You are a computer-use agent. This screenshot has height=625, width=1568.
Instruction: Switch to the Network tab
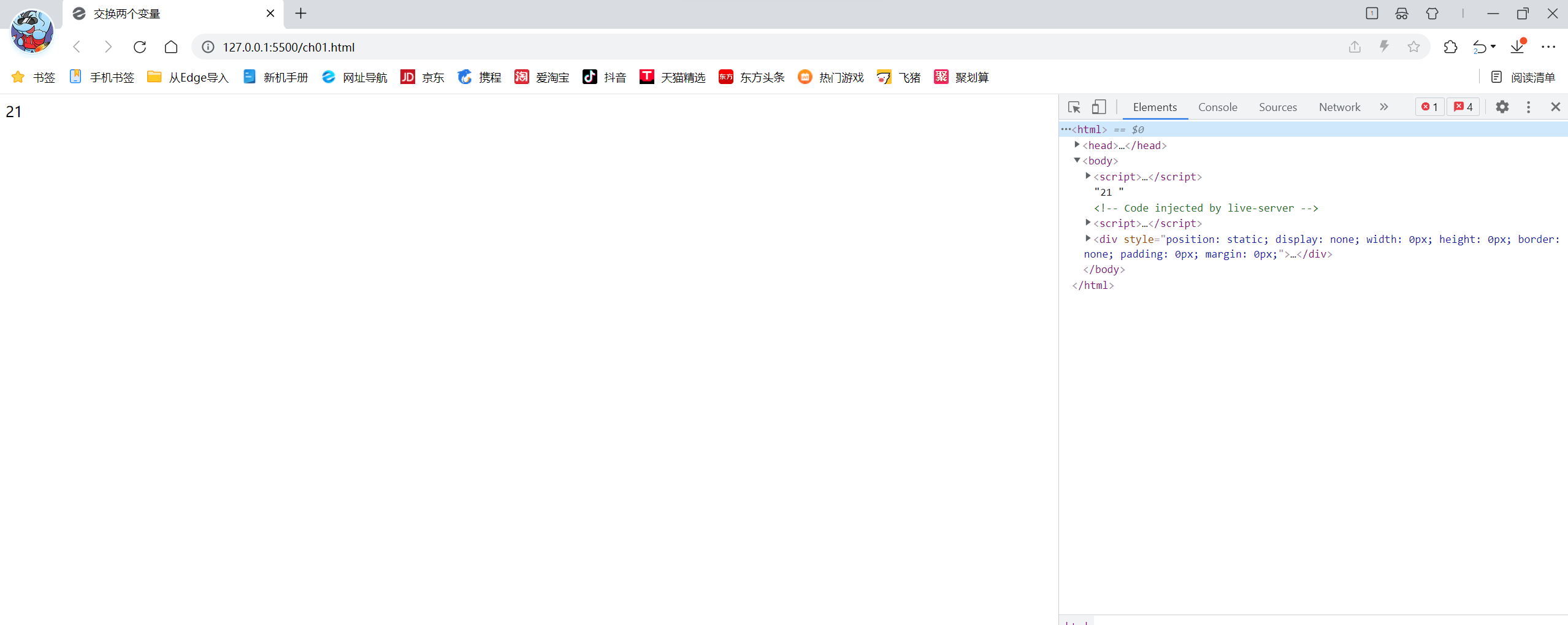[x=1340, y=107]
